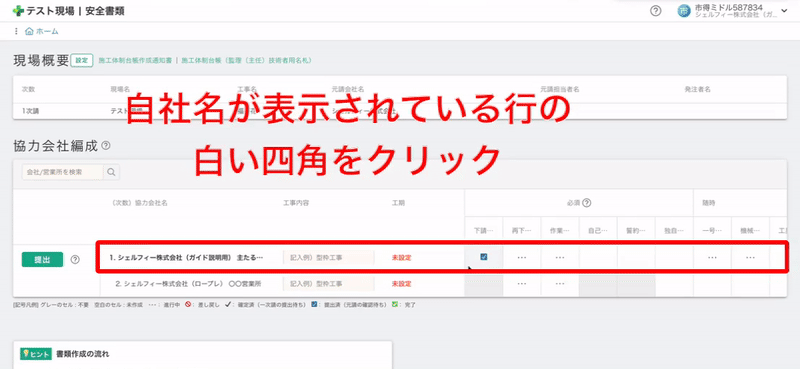
Task: Click the 元請担当者名 header in 現場概要
Action: click(x=560, y=89)
